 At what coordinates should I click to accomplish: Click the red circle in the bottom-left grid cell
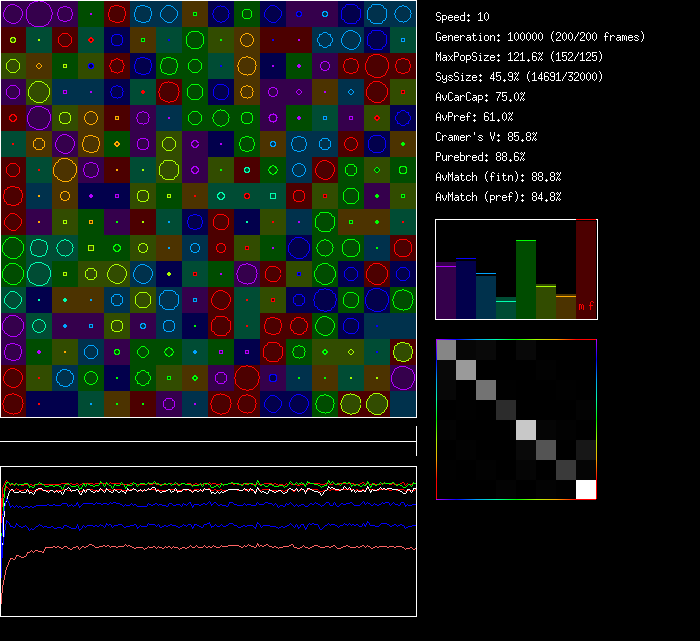coord(13,404)
